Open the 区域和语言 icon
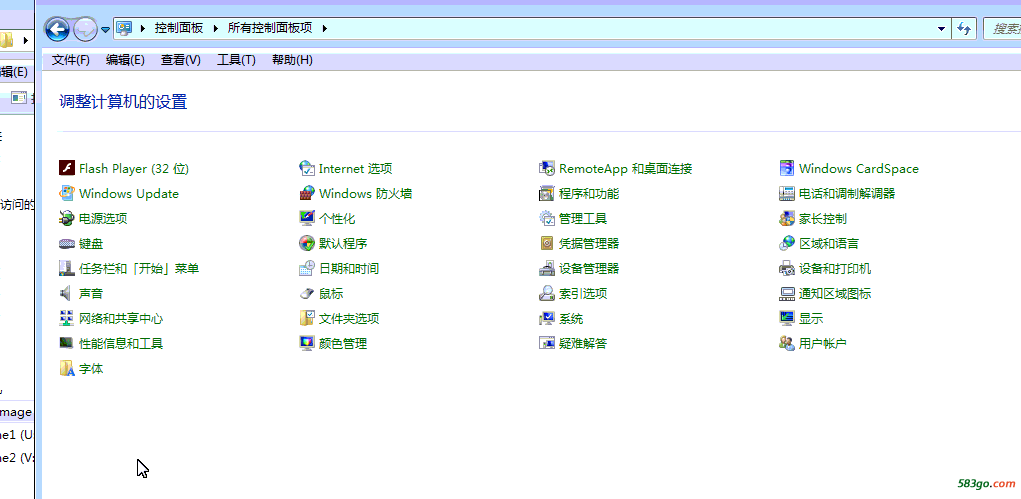 [x=787, y=244]
